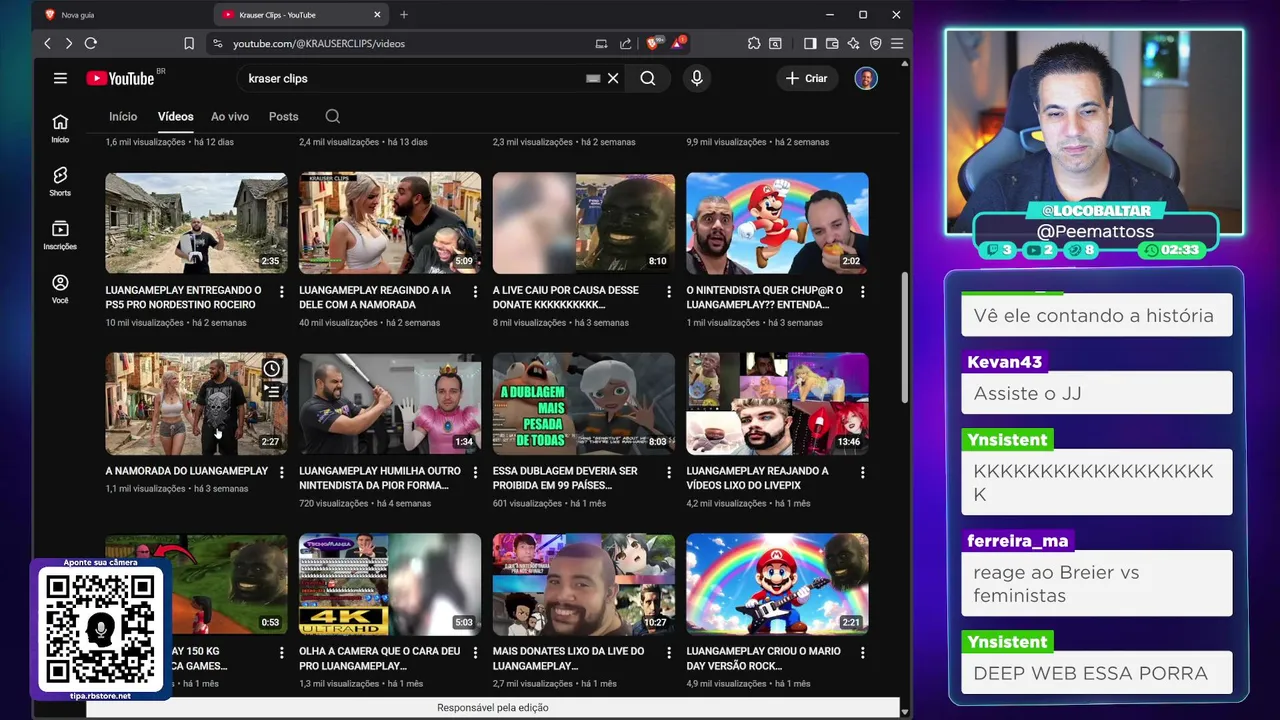This screenshot has height=720, width=1280.
Task: Open options for HUMILHA OUTRO NINTENDISTA video
Action: click(475, 472)
